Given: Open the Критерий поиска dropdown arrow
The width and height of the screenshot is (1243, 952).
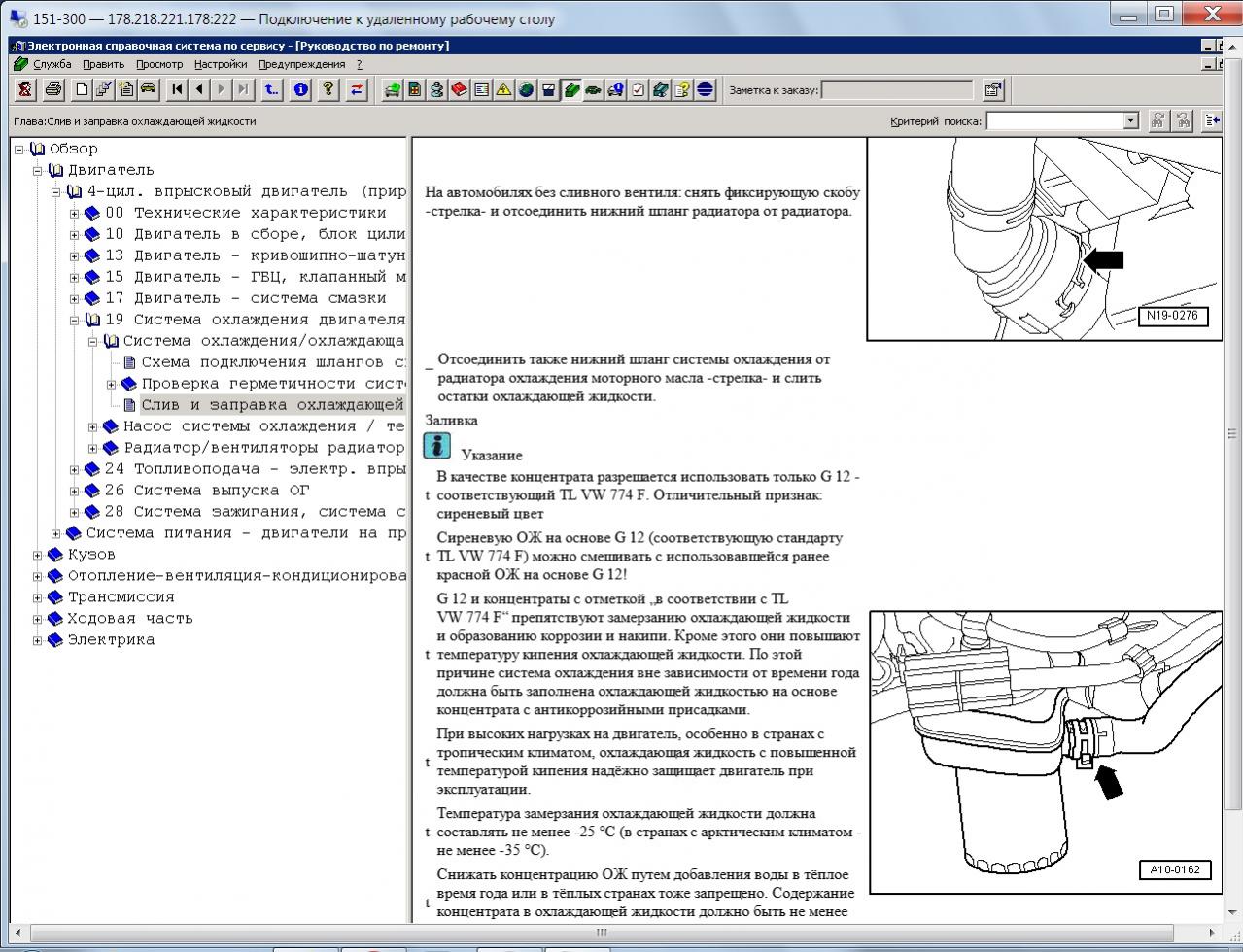Looking at the screenshot, I should [x=1130, y=120].
